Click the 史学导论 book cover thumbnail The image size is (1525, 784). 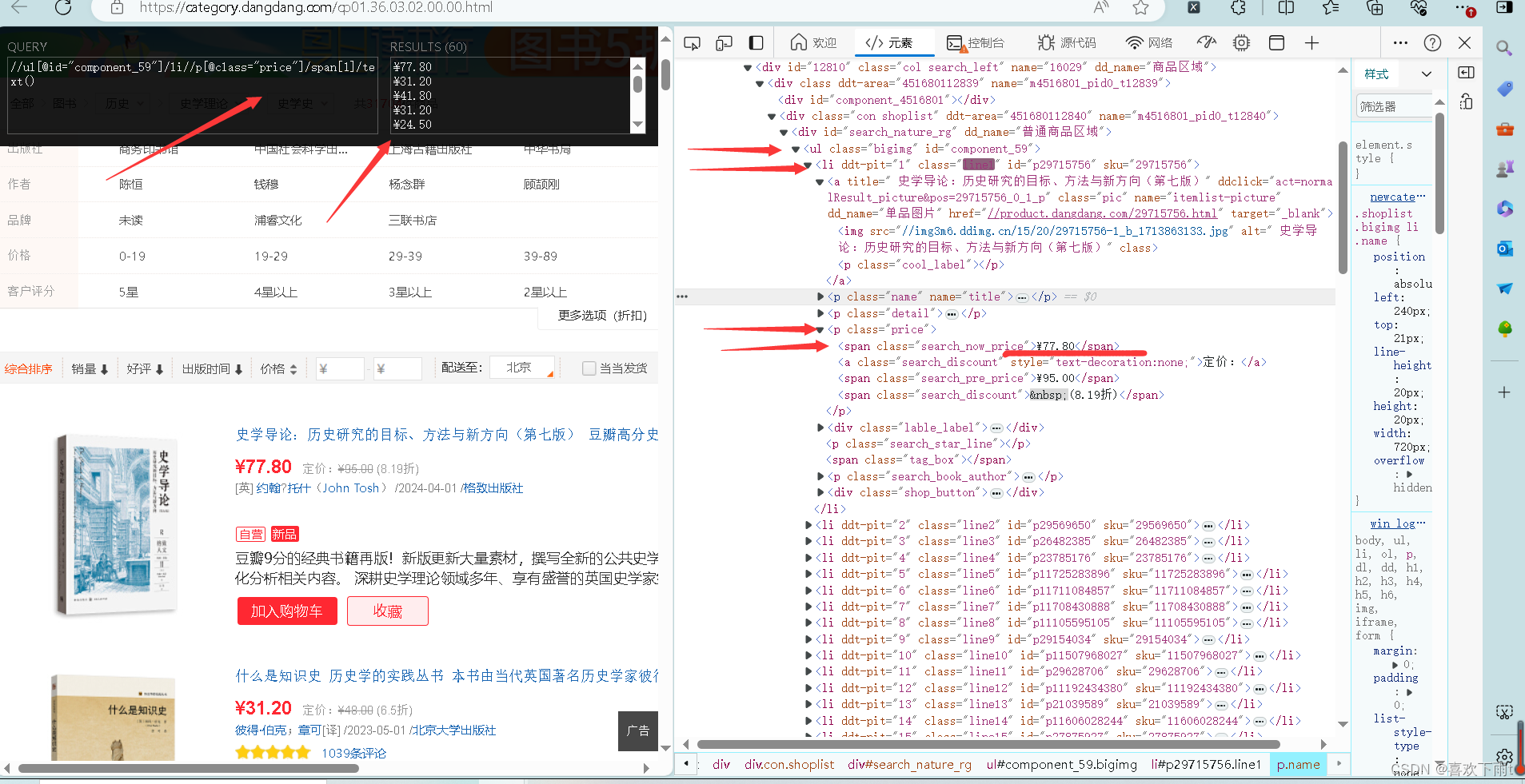(117, 525)
